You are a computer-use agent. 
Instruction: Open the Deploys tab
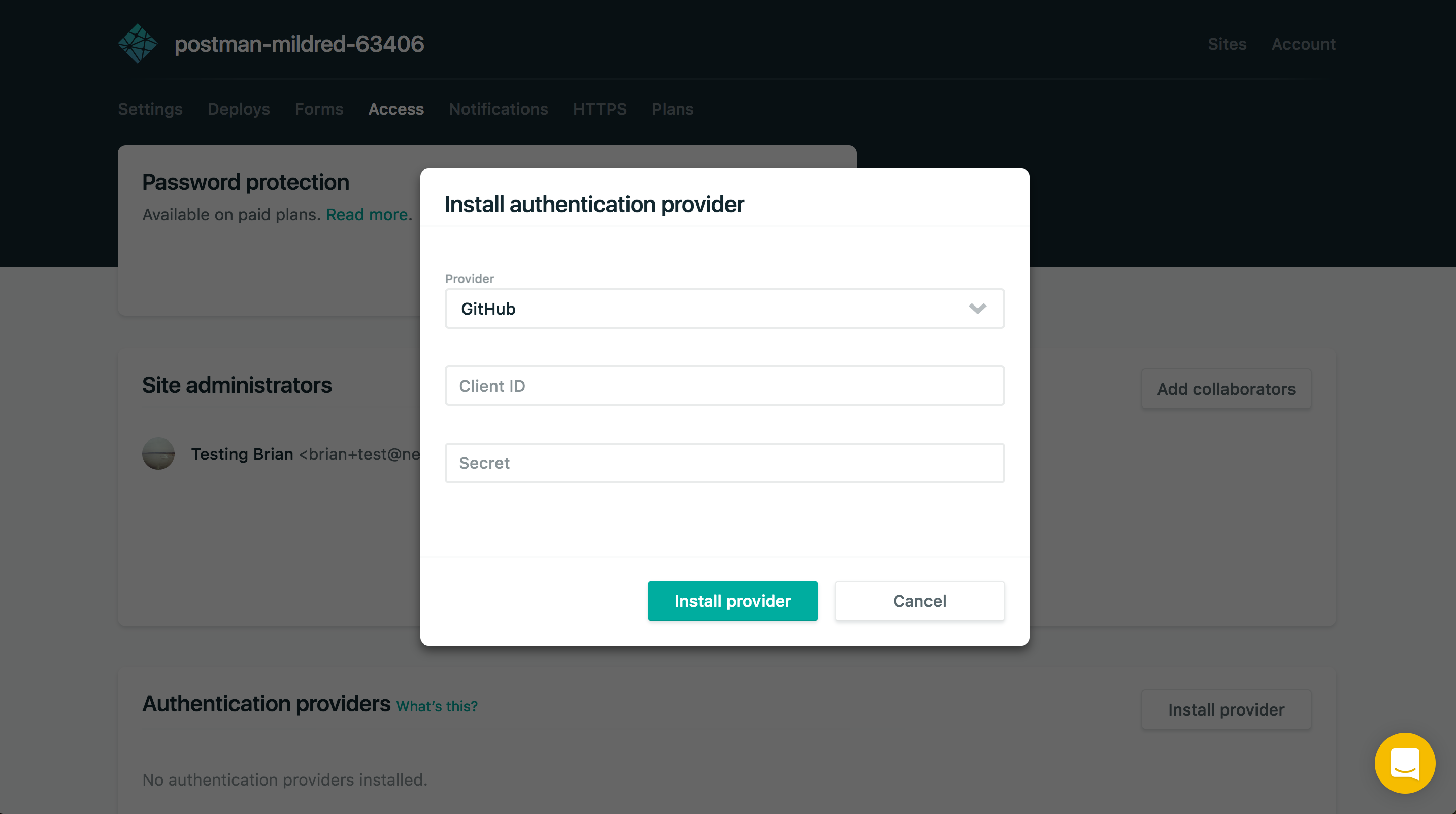pyautogui.click(x=238, y=109)
